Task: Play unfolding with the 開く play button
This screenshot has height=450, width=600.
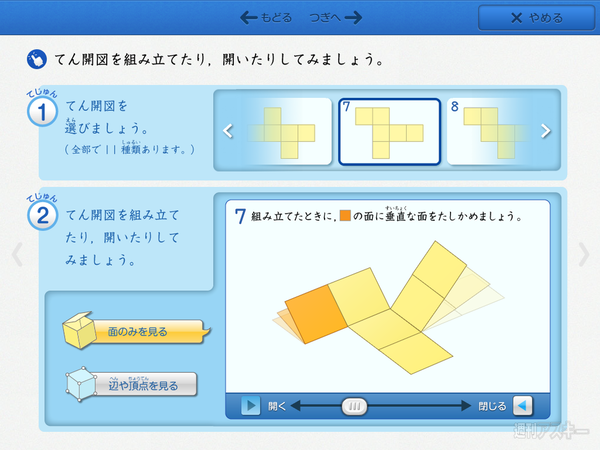Action: [x=251, y=406]
